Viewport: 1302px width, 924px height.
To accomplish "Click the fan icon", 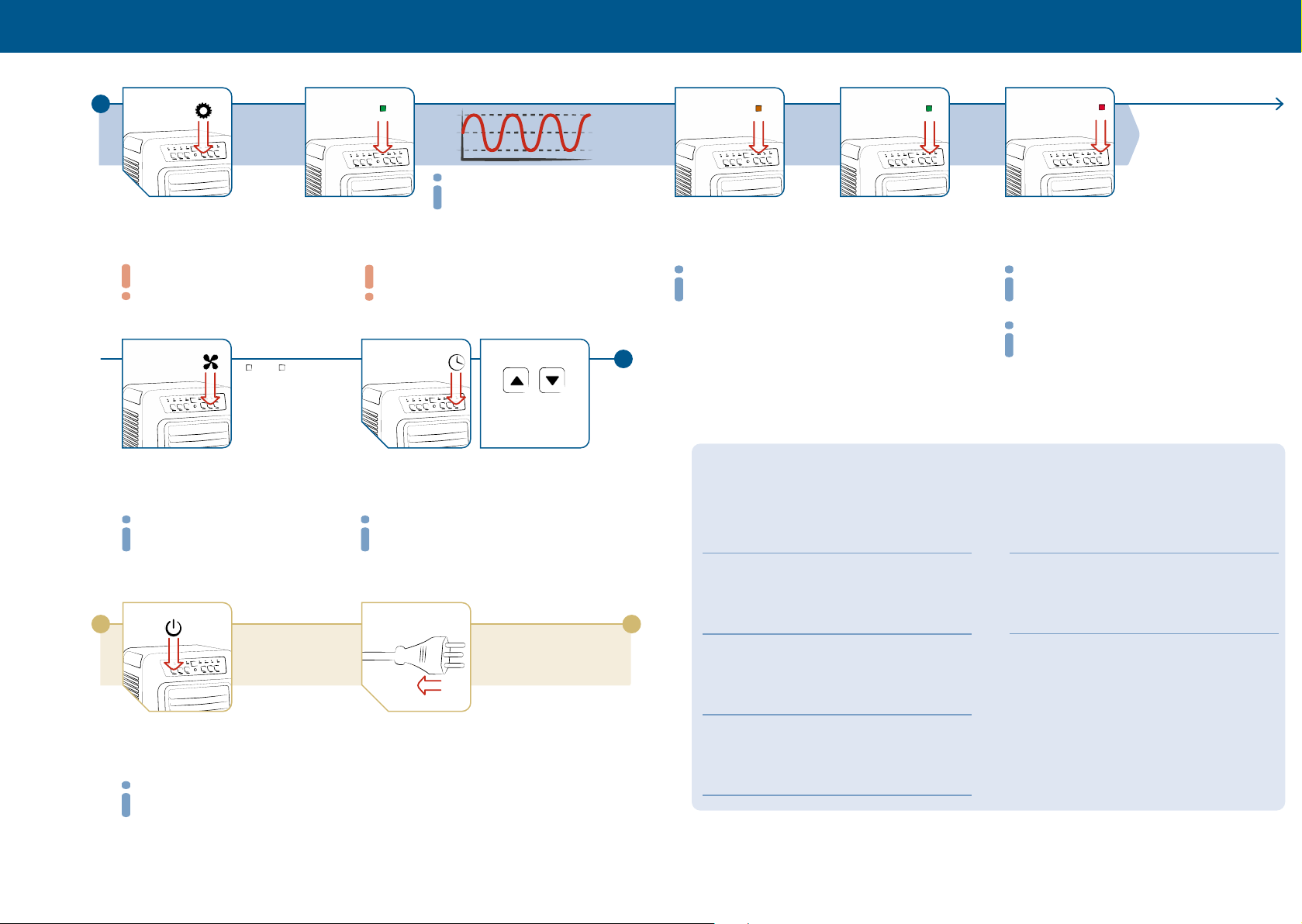I will point(211,362).
